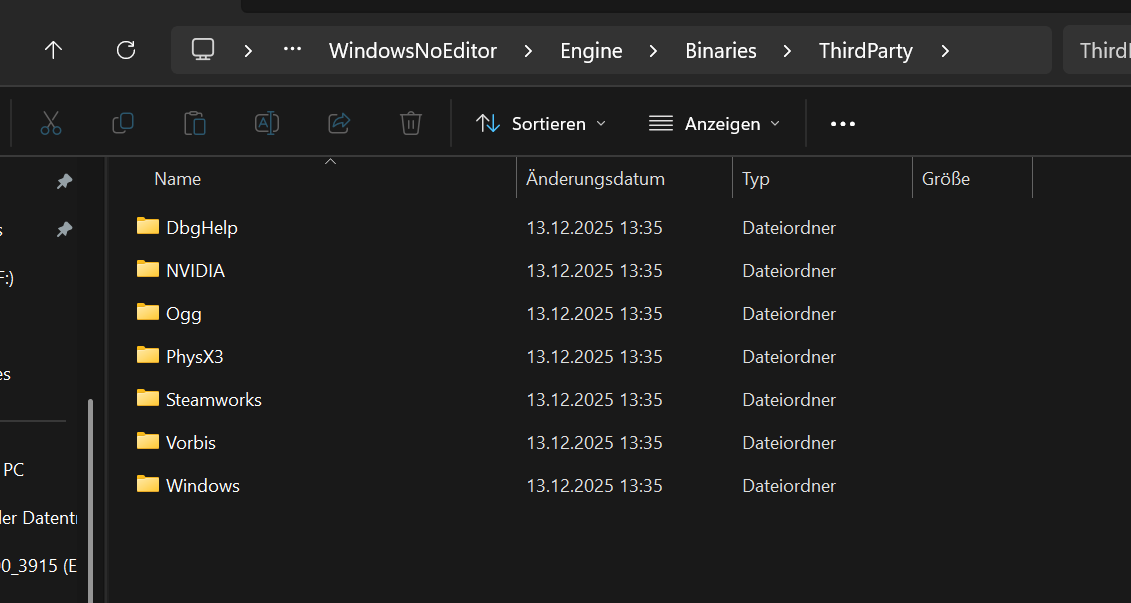
Task: Expand chevron after ThirdParty breadcrumb
Action: pos(945,51)
